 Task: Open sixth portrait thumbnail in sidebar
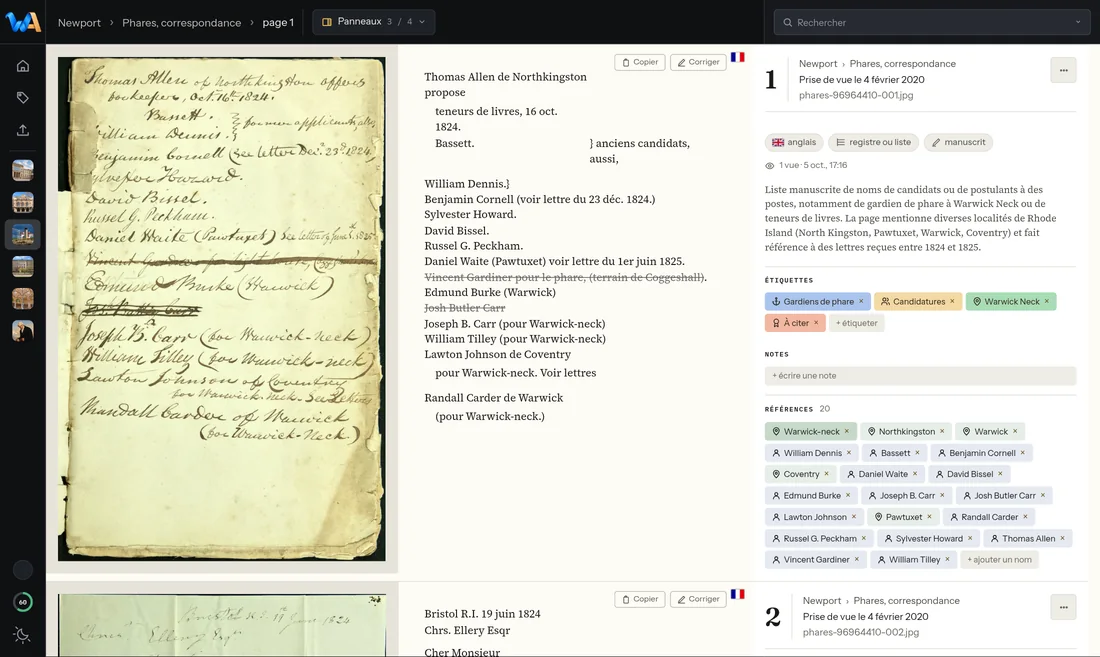[22, 330]
